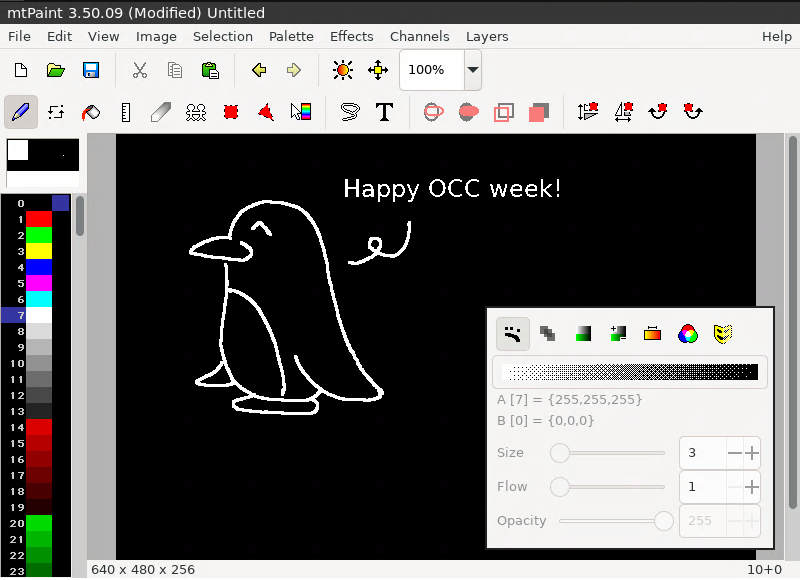This screenshot has height=580, width=800.
Task: Expand the 100% zoom dropdown
Action: [472, 70]
